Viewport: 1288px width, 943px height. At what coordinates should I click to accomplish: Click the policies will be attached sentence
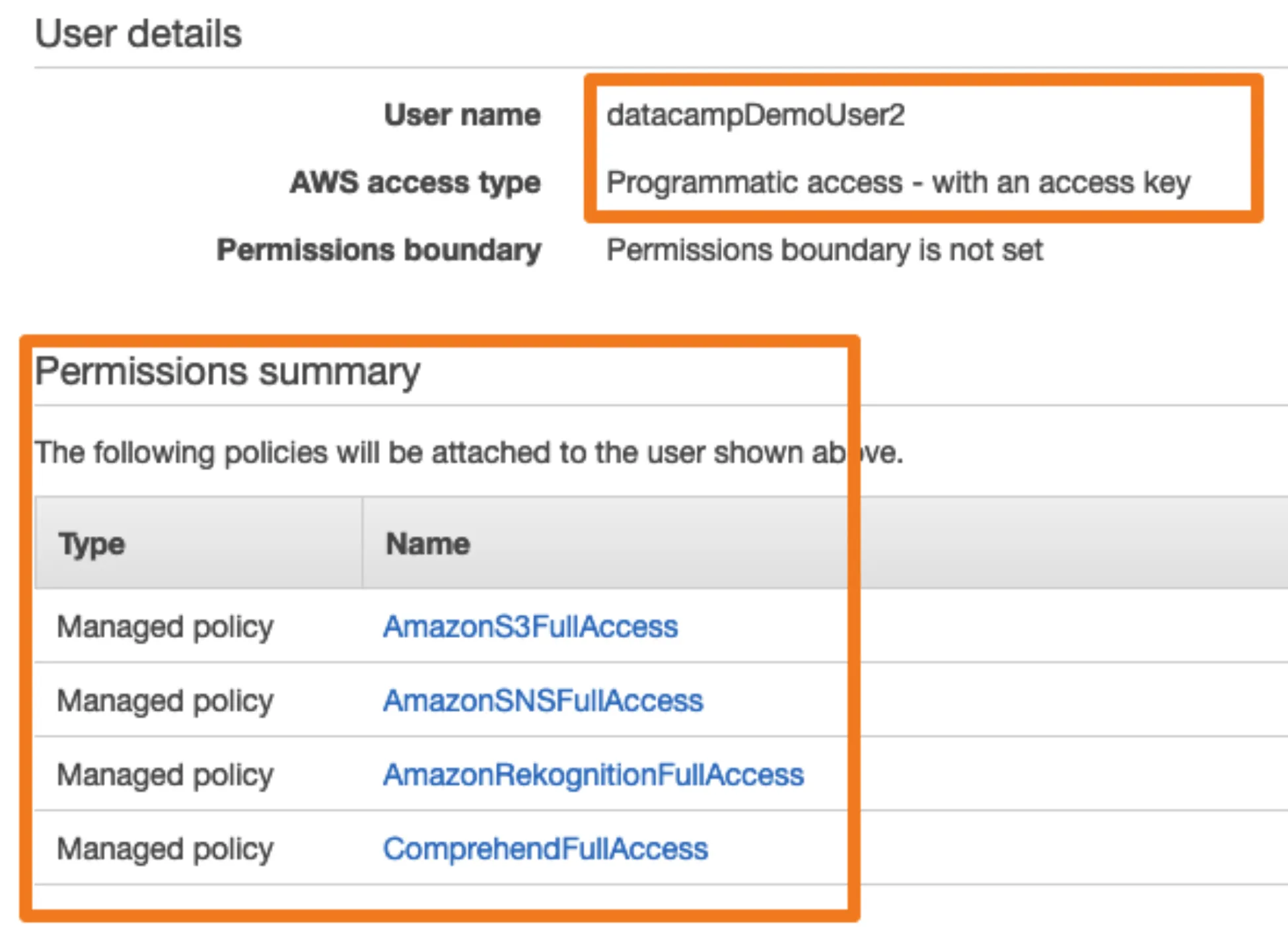tap(436, 453)
